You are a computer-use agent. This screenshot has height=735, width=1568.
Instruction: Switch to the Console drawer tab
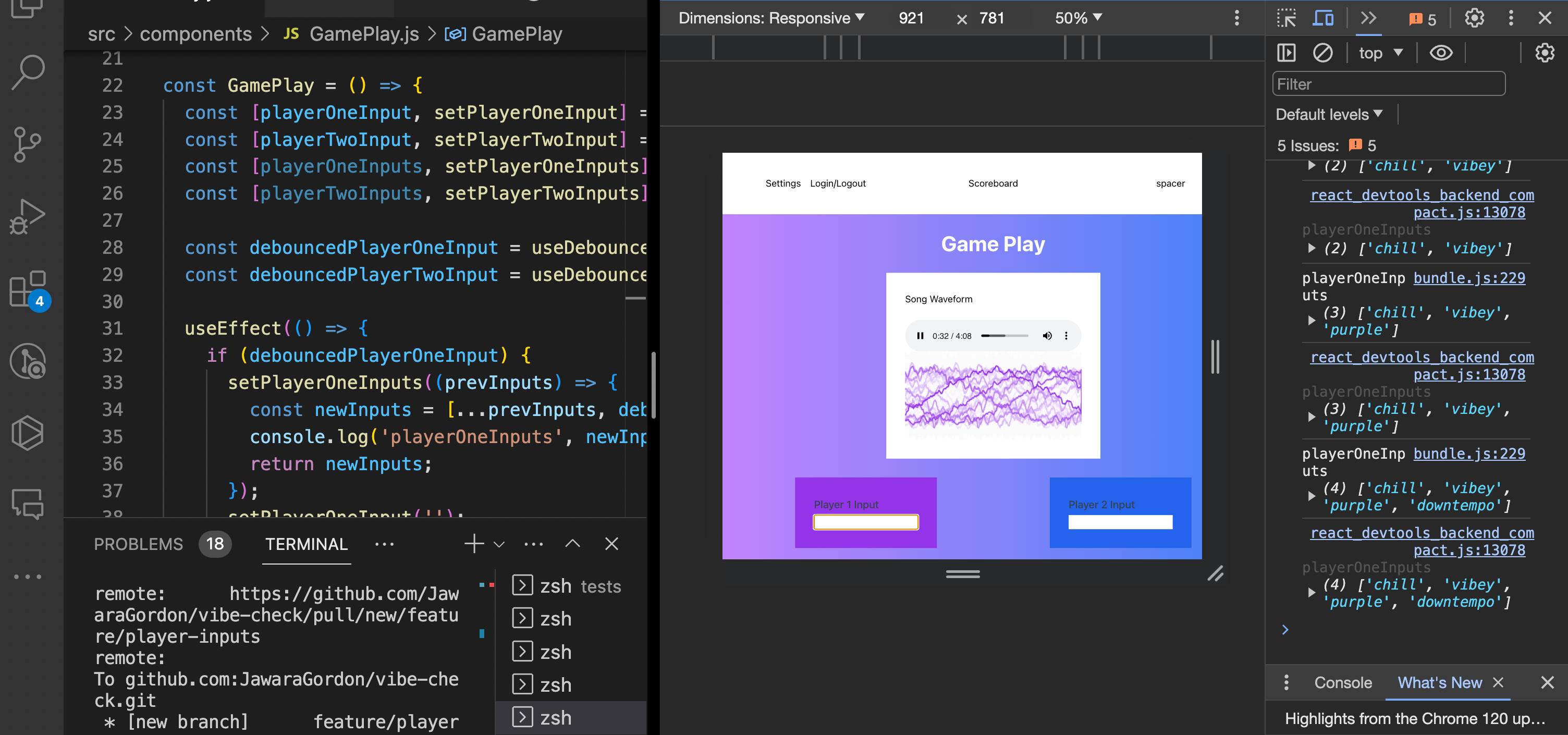coord(1342,683)
